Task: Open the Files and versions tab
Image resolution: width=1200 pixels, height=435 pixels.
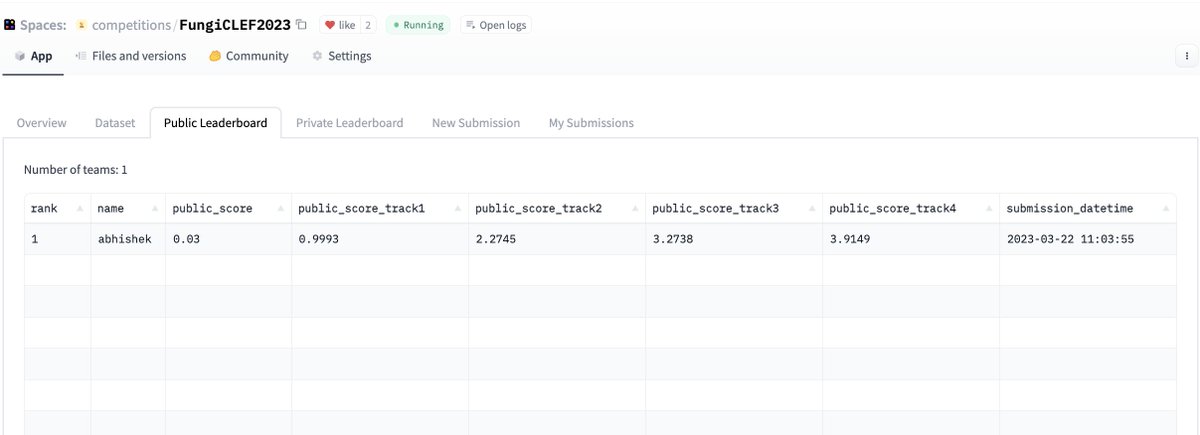Action: click(x=131, y=57)
